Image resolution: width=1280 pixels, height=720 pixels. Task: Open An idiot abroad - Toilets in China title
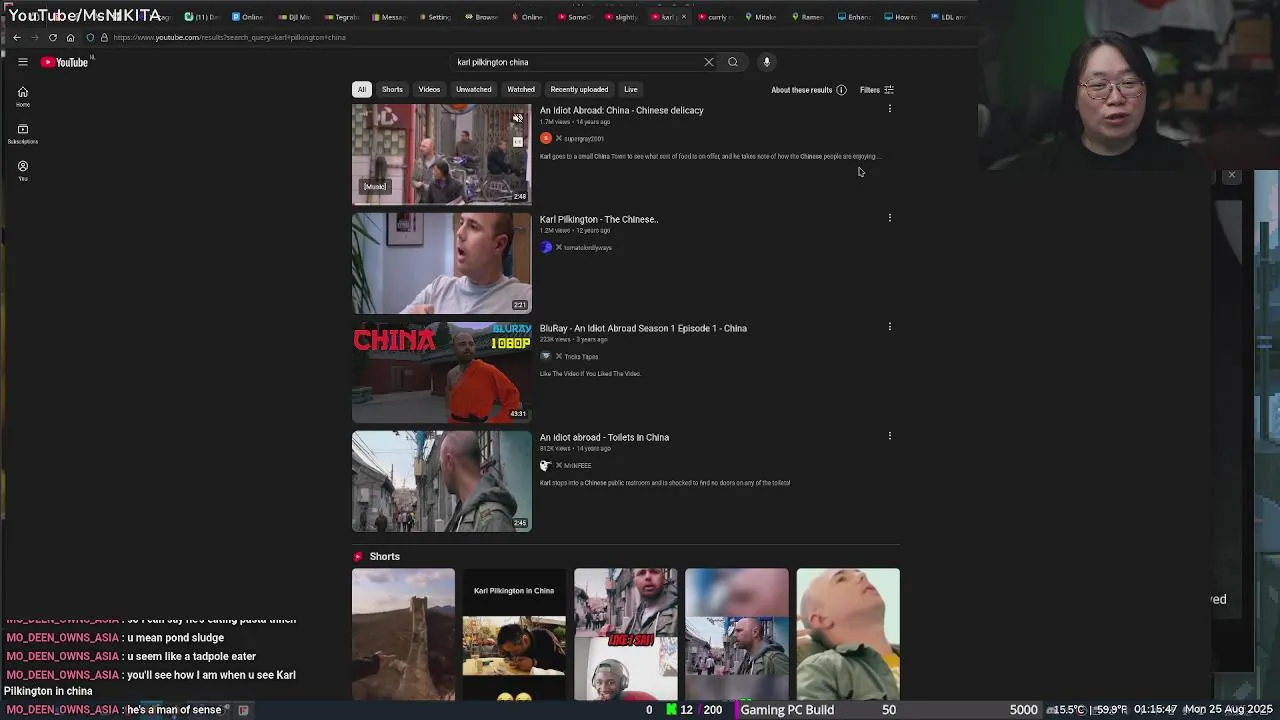point(604,437)
